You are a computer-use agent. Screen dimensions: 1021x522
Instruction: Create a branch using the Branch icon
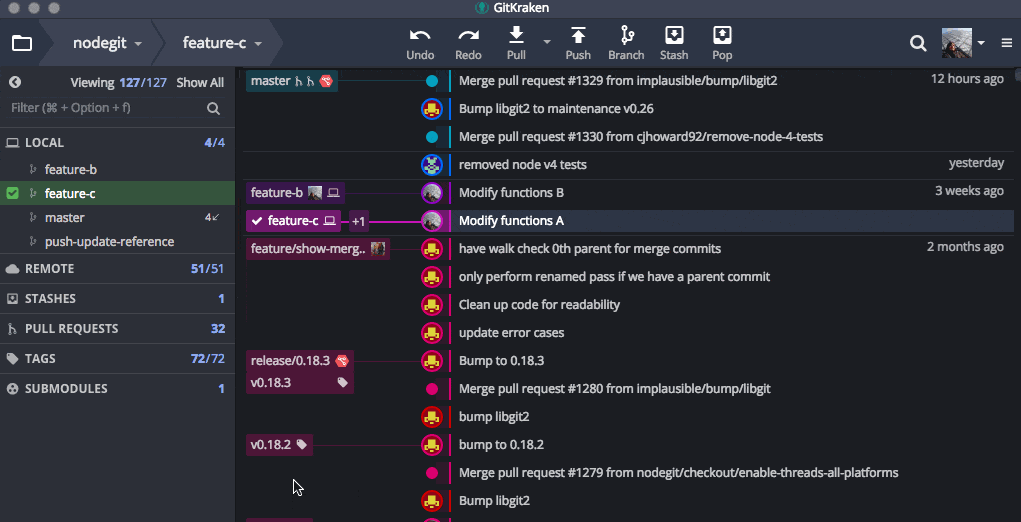[626, 35]
